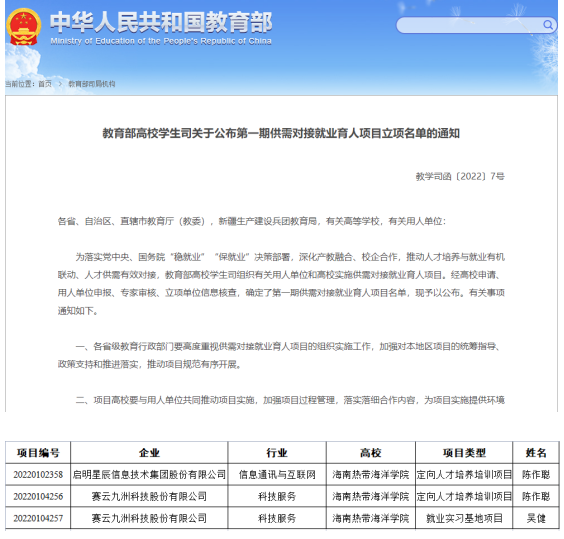Screen dimensions: 564x539
Task: Open the 教育部司局机构 breadcrumb link
Action: (x=92, y=84)
